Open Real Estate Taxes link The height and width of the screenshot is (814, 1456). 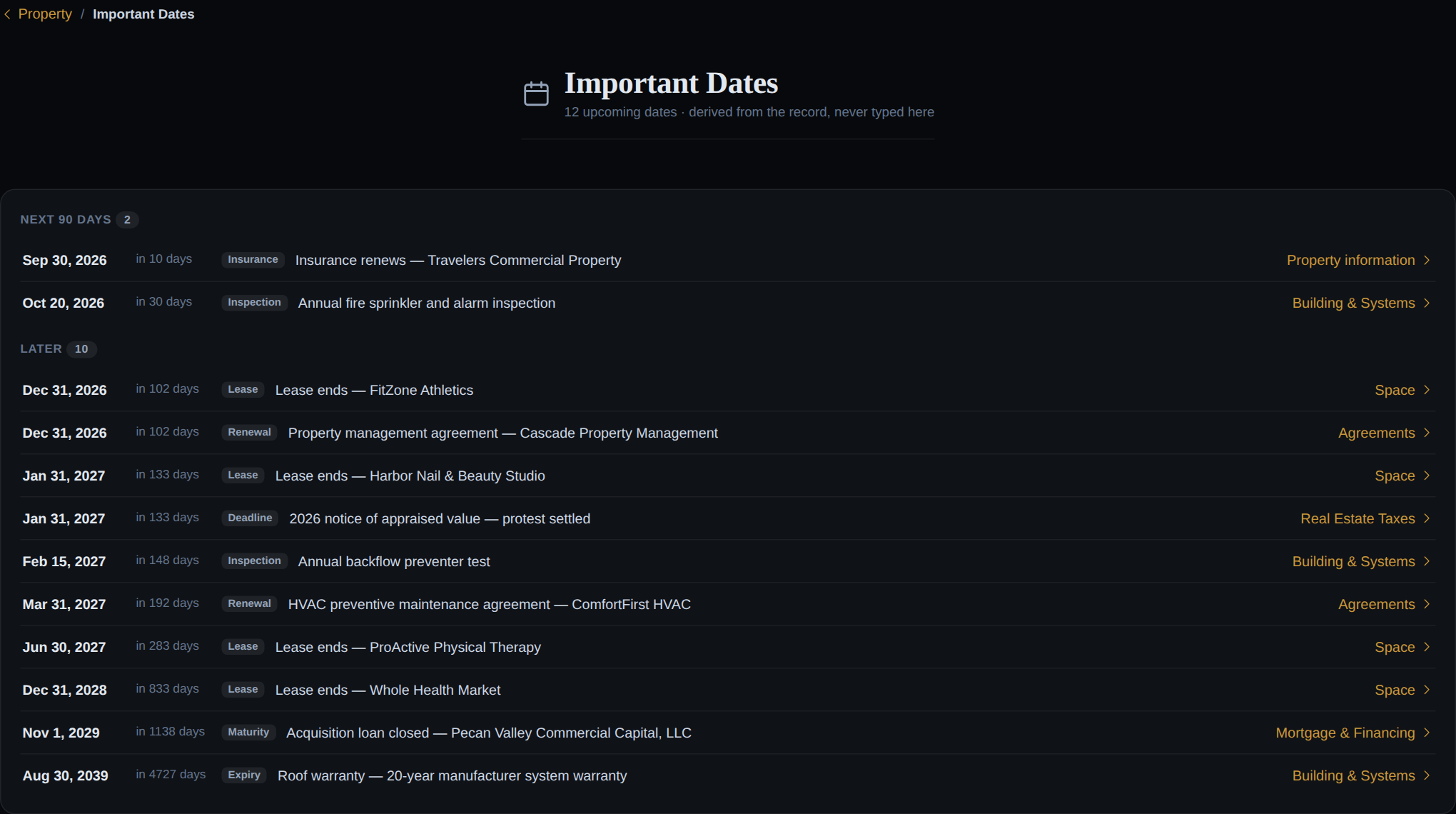[1358, 519]
